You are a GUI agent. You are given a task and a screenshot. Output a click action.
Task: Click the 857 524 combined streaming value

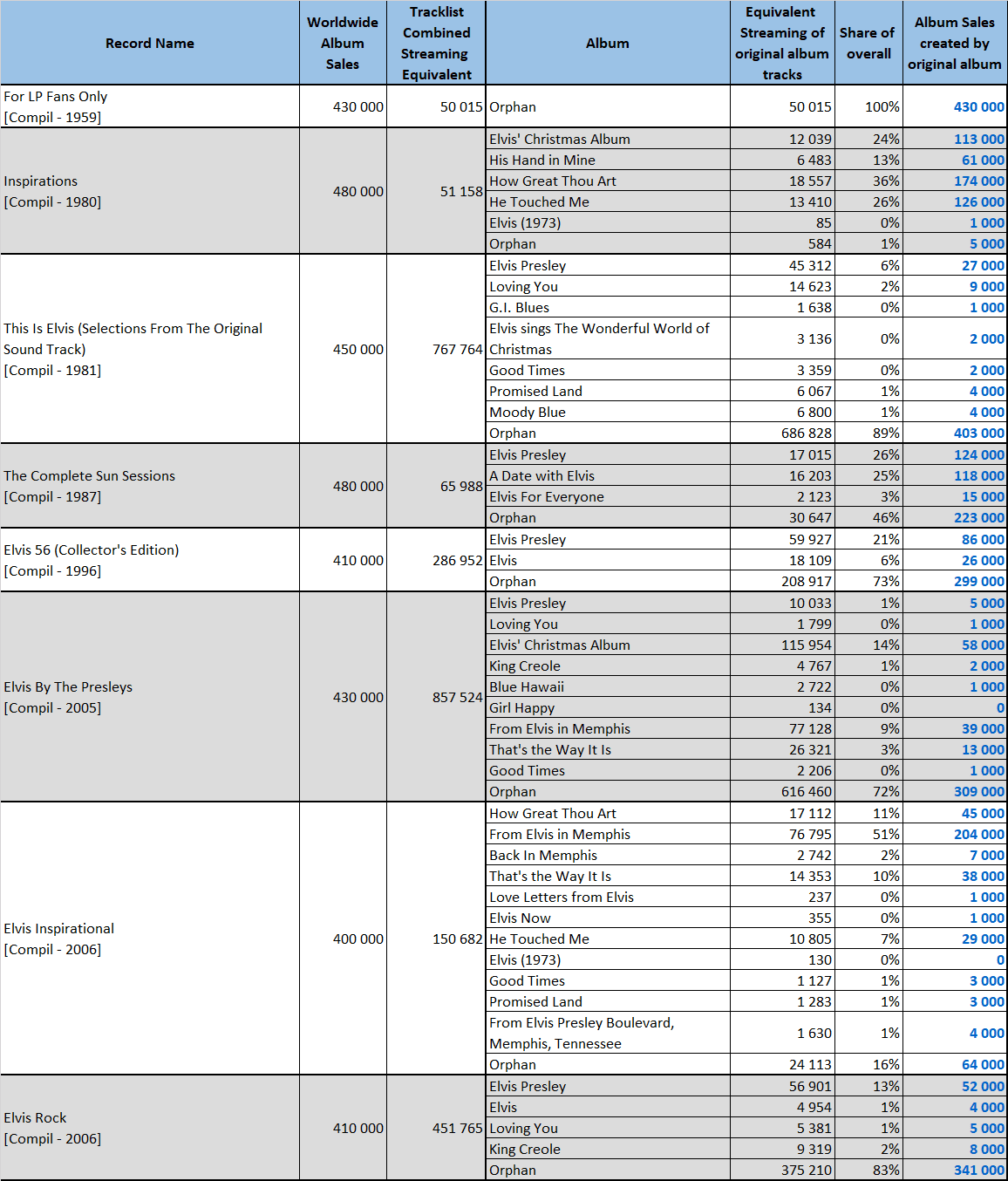point(436,697)
